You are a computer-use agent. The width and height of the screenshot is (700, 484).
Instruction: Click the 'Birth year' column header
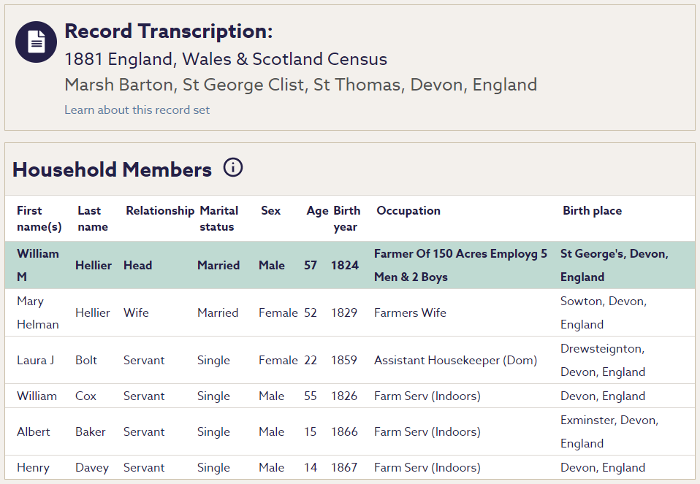click(346, 219)
